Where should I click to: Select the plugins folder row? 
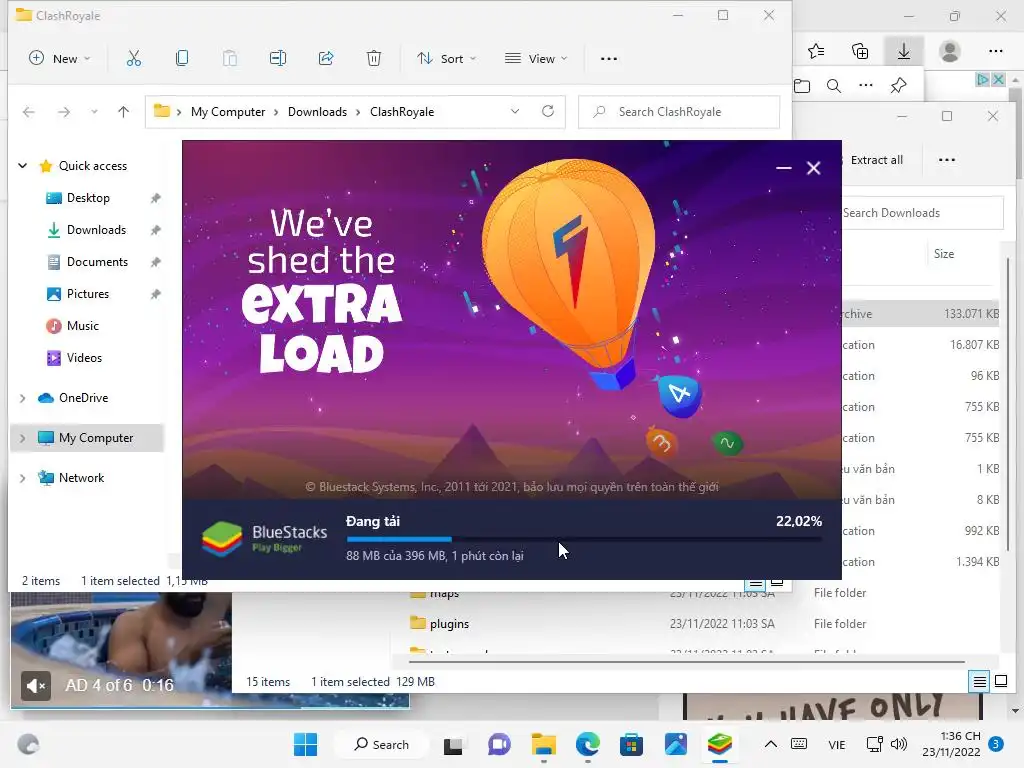(x=697, y=624)
